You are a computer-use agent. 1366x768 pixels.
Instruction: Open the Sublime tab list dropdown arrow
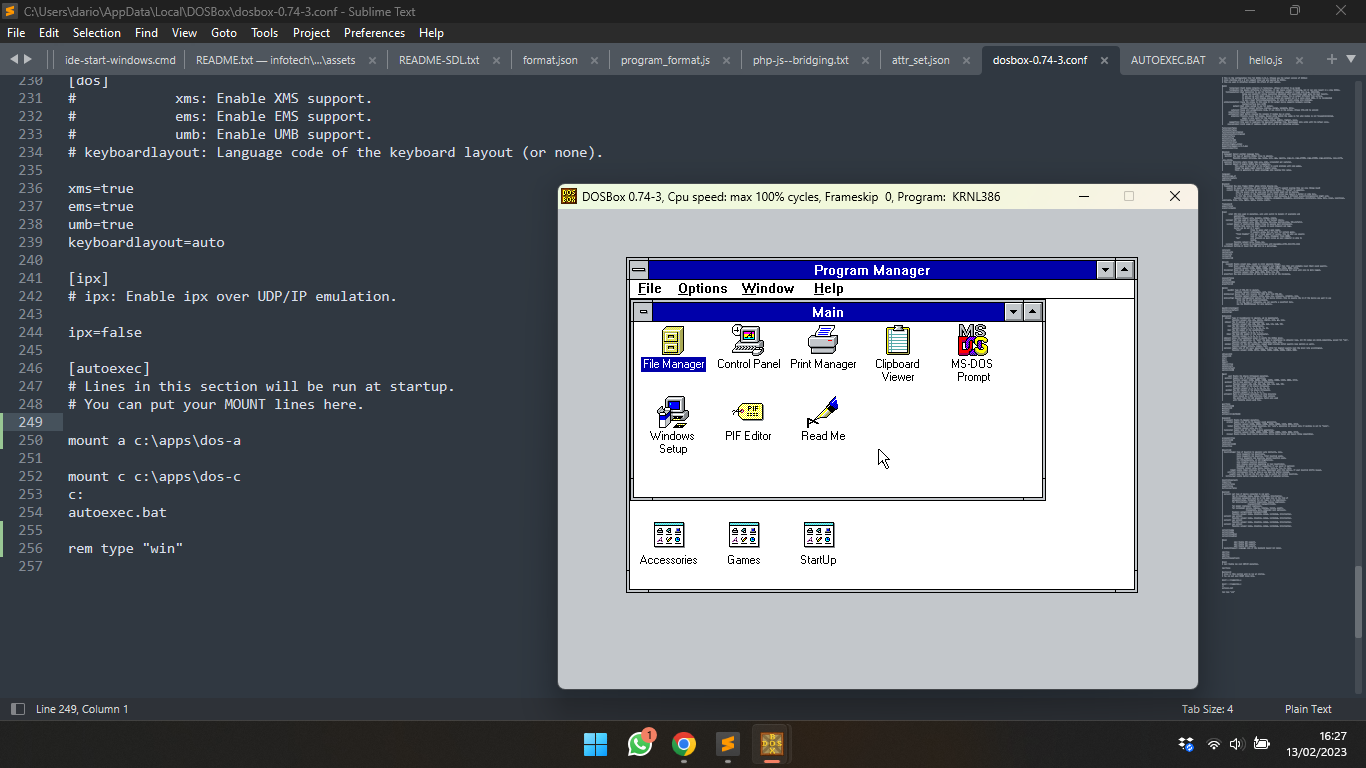(1350, 59)
